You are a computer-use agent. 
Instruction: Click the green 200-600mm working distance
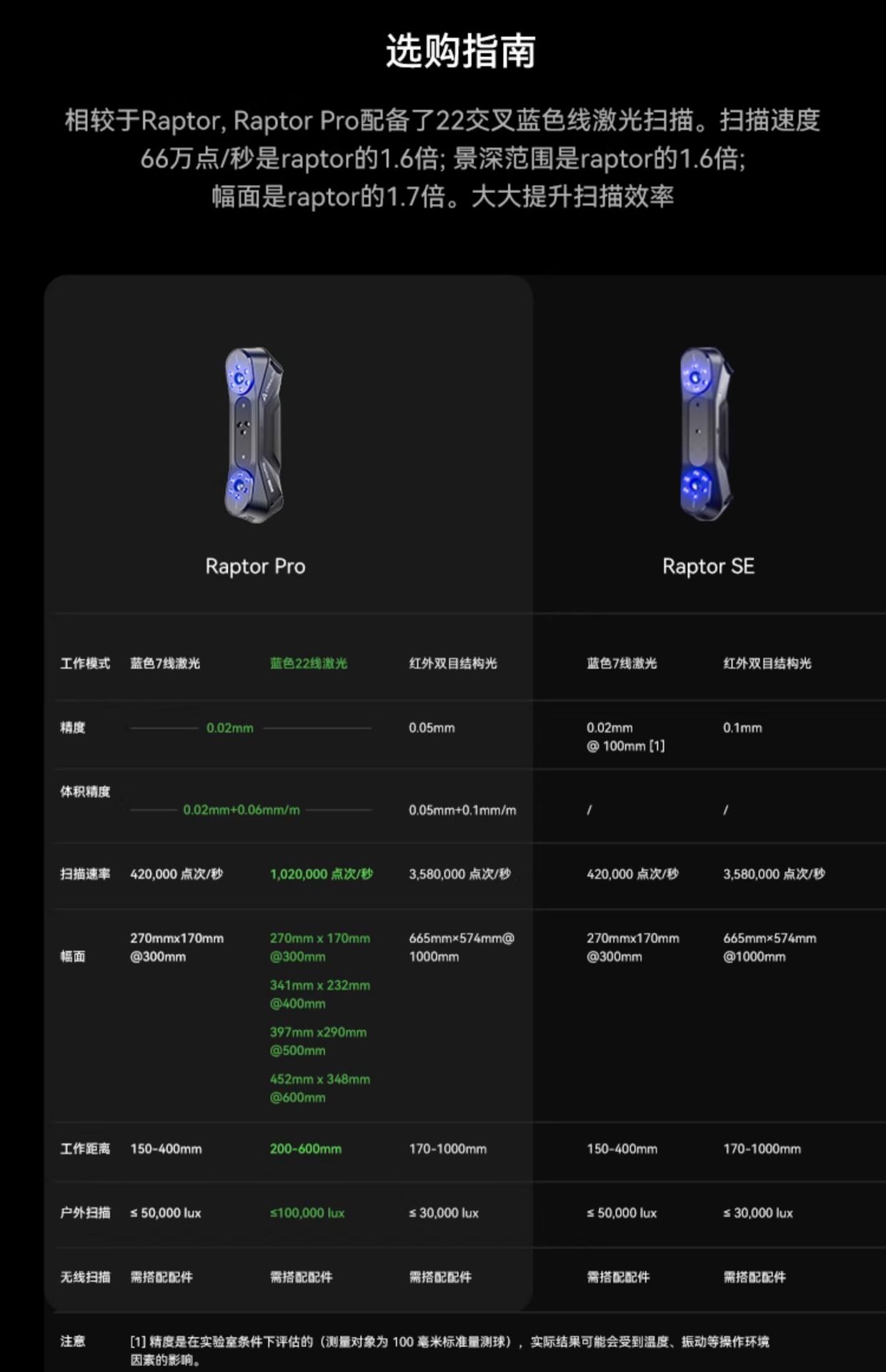[x=306, y=1149]
